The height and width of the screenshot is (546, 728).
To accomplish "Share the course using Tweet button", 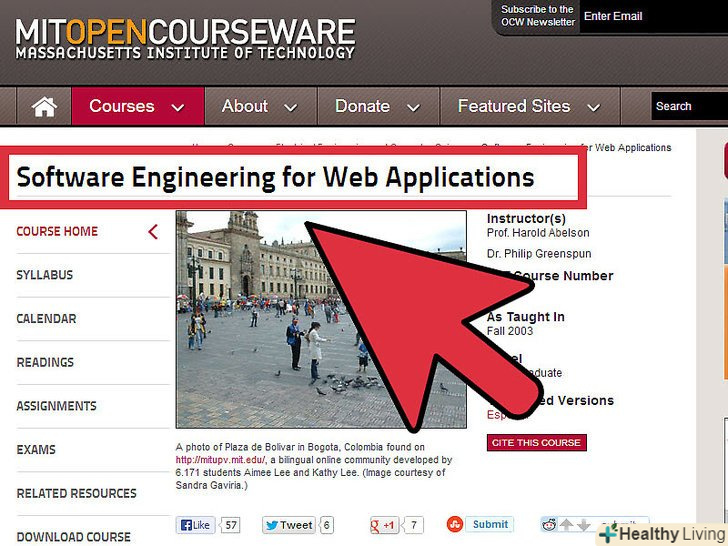I will [x=289, y=525].
